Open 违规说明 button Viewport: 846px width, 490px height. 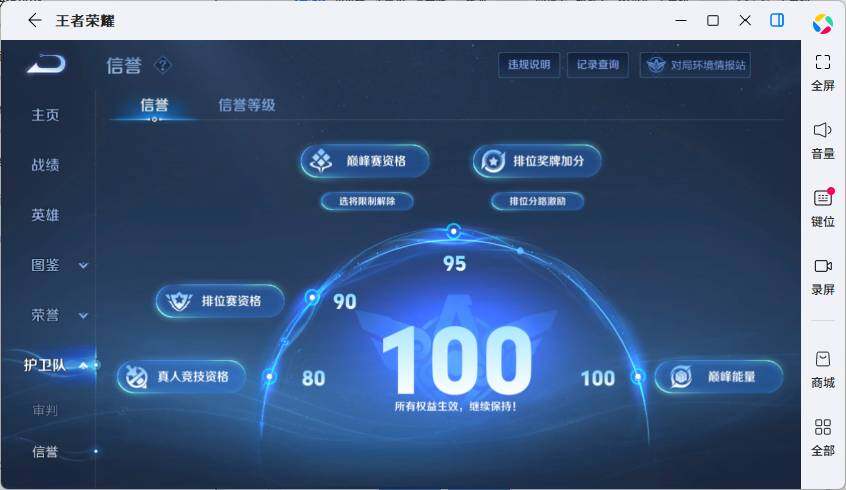coord(529,65)
